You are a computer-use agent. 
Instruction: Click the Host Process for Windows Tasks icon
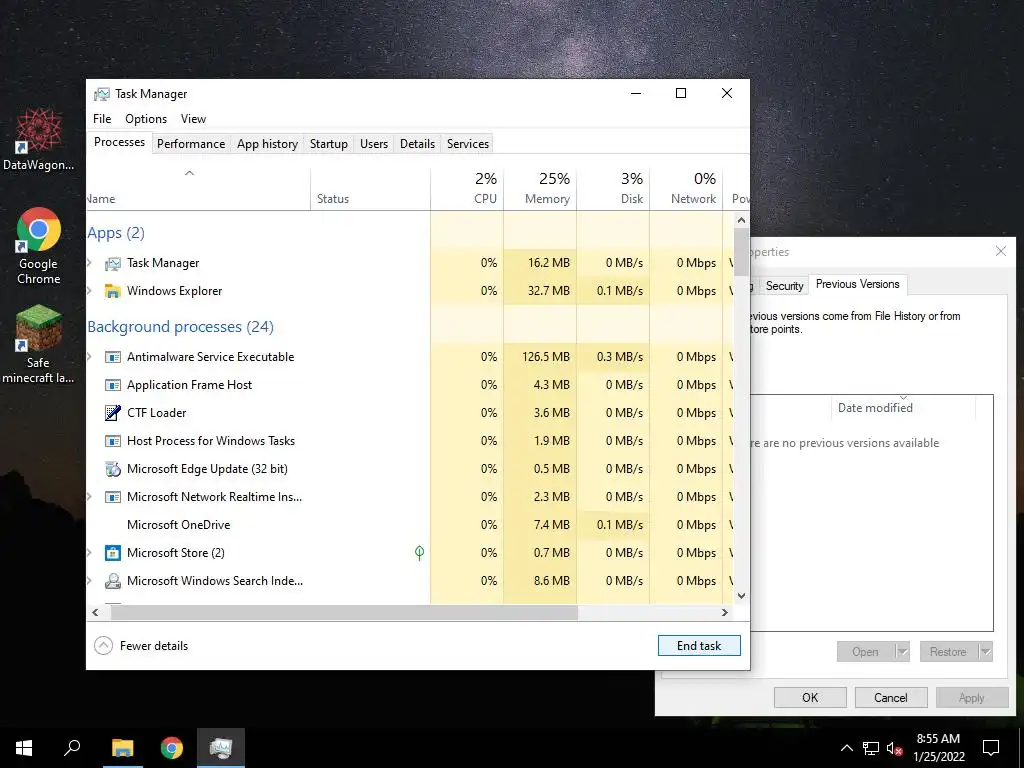[x=113, y=441]
